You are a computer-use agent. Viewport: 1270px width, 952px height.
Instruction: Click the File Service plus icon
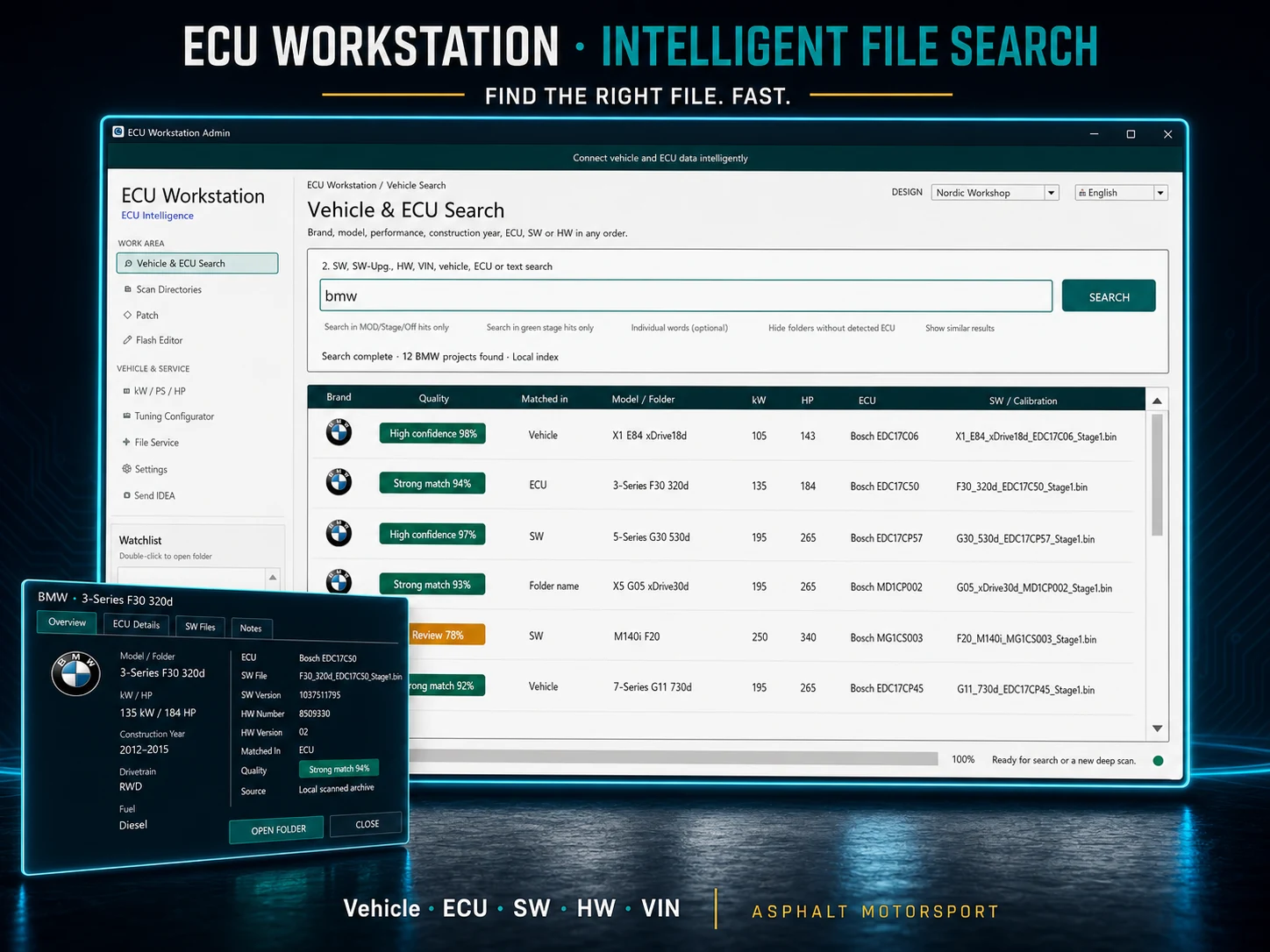pyautogui.click(x=126, y=443)
